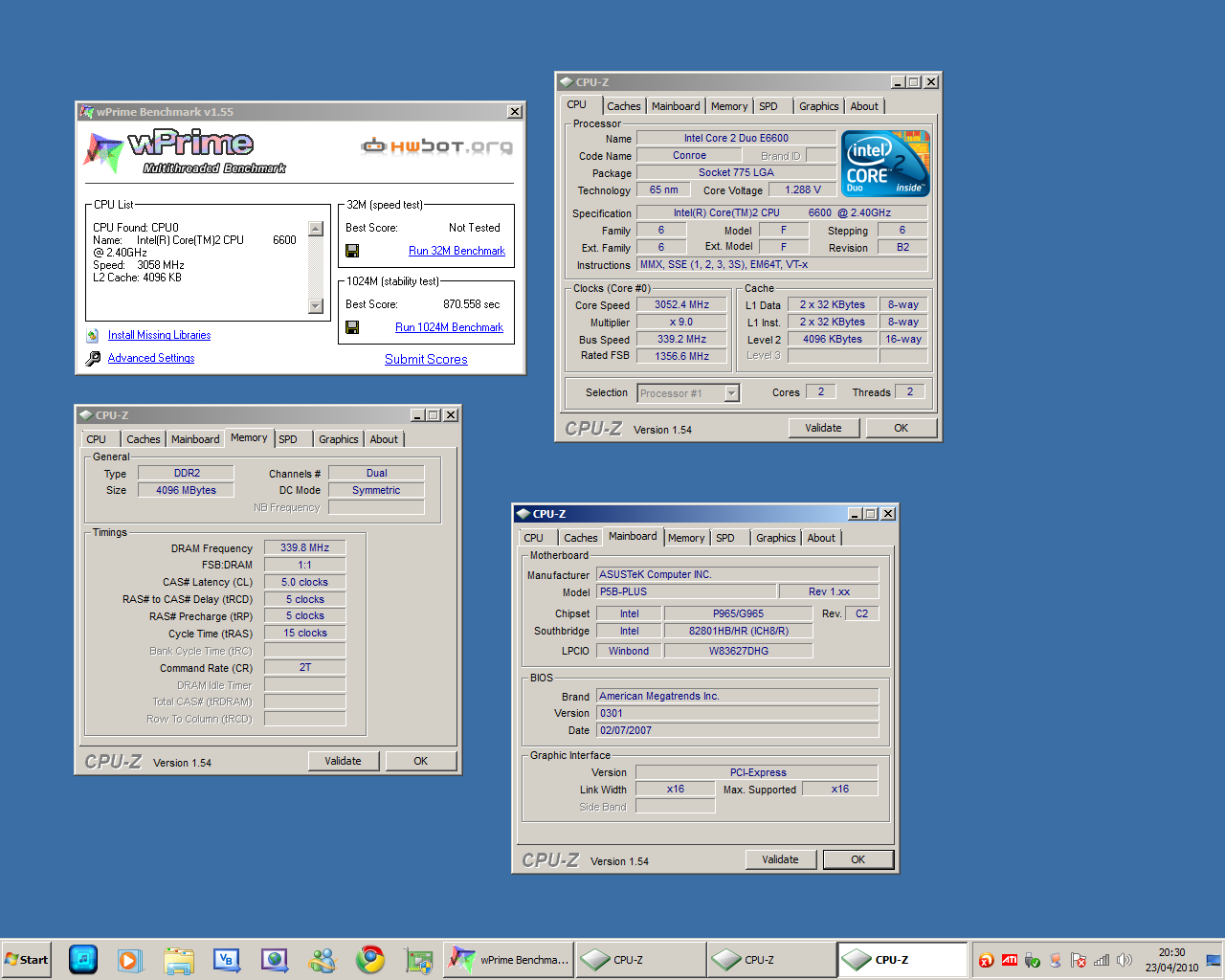Image resolution: width=1225 pixels, height=980 pixels.
Task: Click the Run 32M Benchmark link
Action: (x=457, y=251)
